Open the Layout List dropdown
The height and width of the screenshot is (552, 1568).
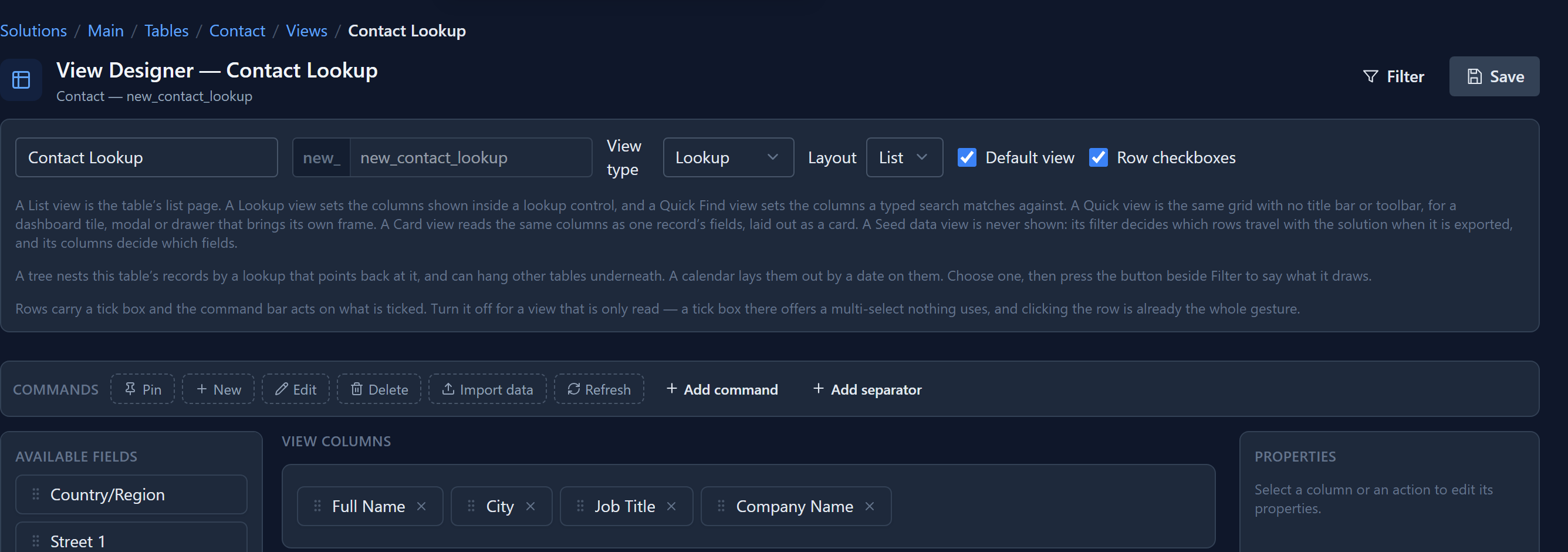[x=904, y=158]
